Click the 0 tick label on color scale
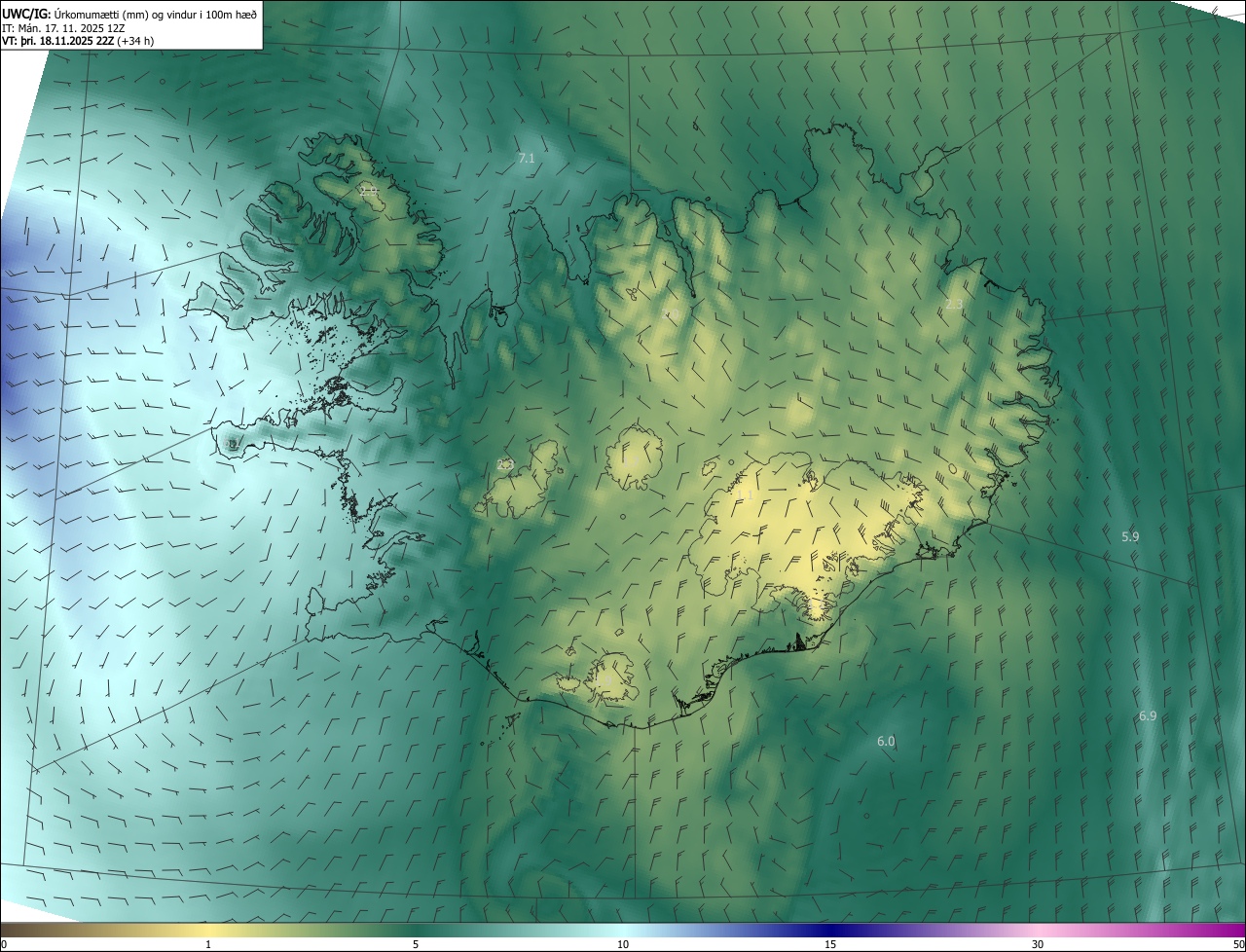Image resolution: width=1246 pixels, height=952 pixels. [x=4, y=944]
